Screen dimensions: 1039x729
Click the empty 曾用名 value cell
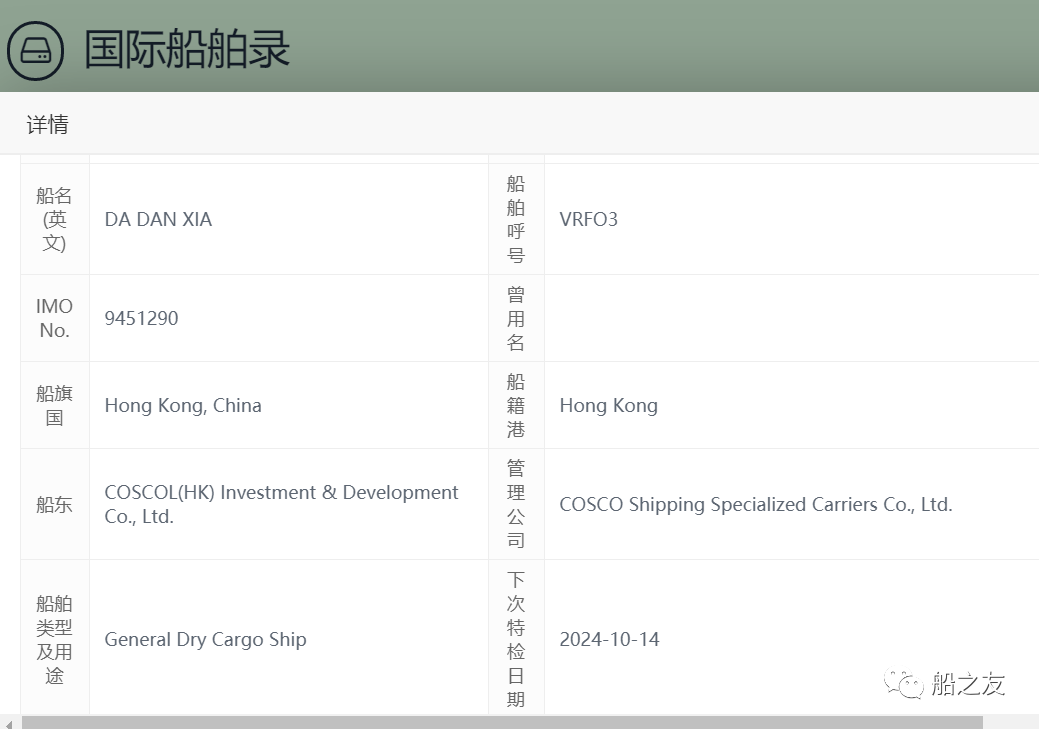(790, 318)
